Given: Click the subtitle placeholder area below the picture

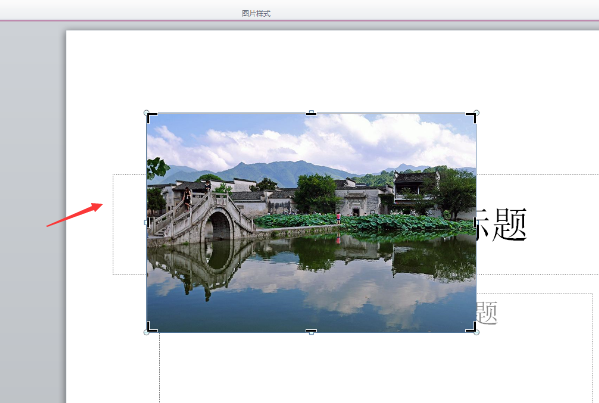Looking at the screenshot, I should pos(376,367).
